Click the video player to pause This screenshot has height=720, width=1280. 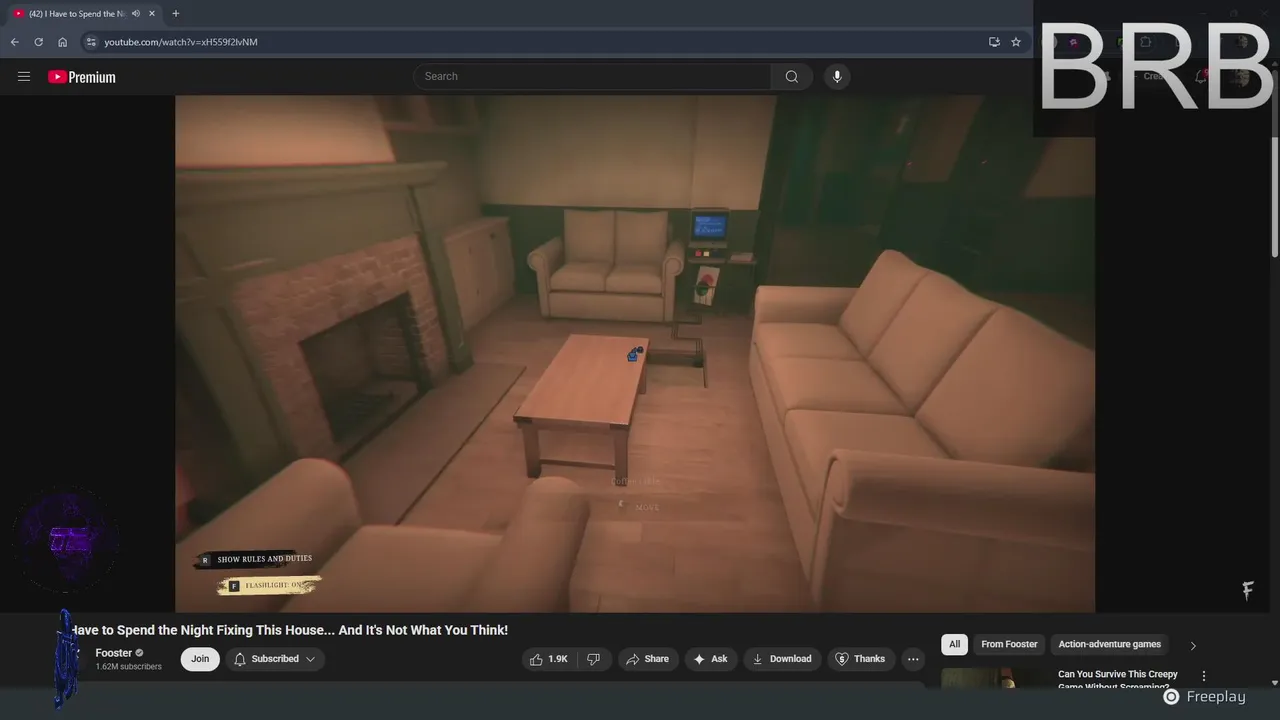coord(635,353)
